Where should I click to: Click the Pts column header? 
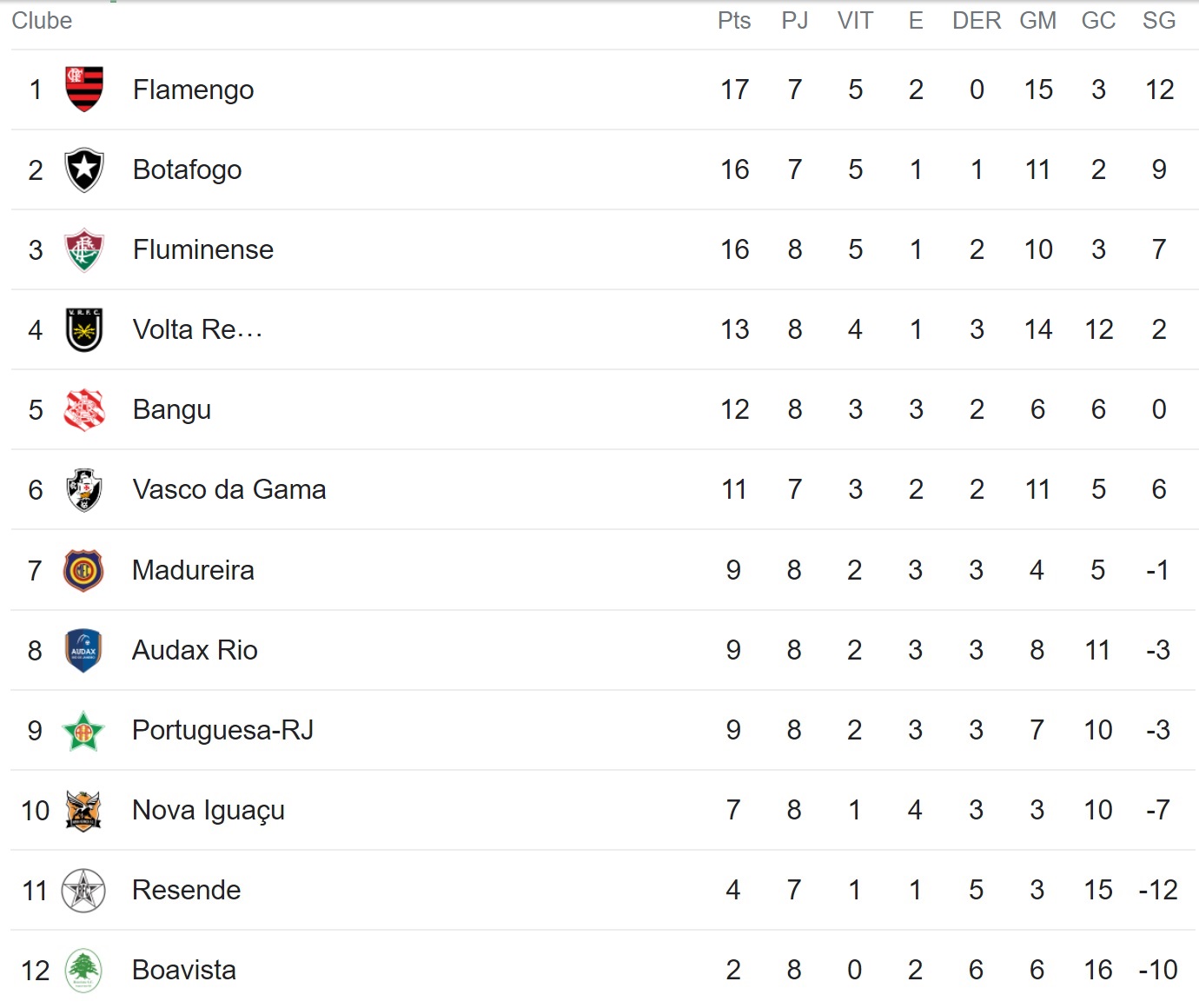click(x=734, y=21)
